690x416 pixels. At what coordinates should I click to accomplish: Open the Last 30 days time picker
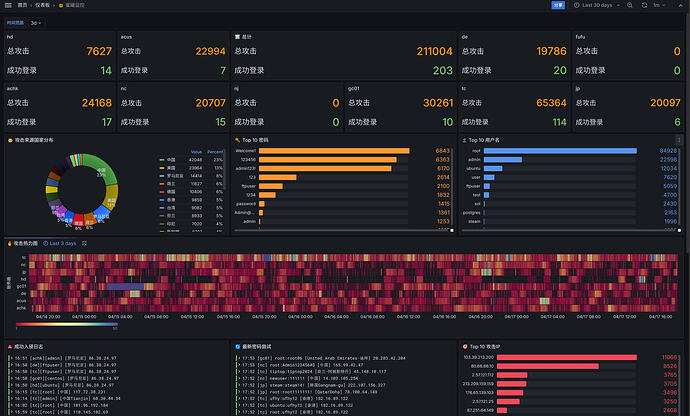(x=596, y=5)
